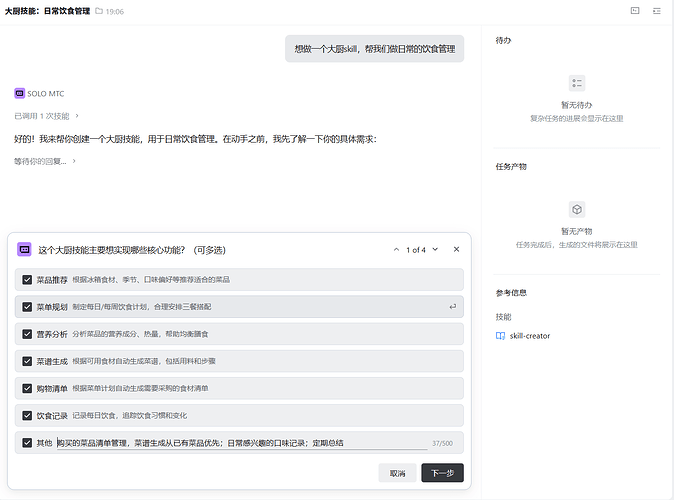The width and height of the screenshot is (674, 500).
Task: Click the 19:06 timestamp
Action: click(115, 12)
